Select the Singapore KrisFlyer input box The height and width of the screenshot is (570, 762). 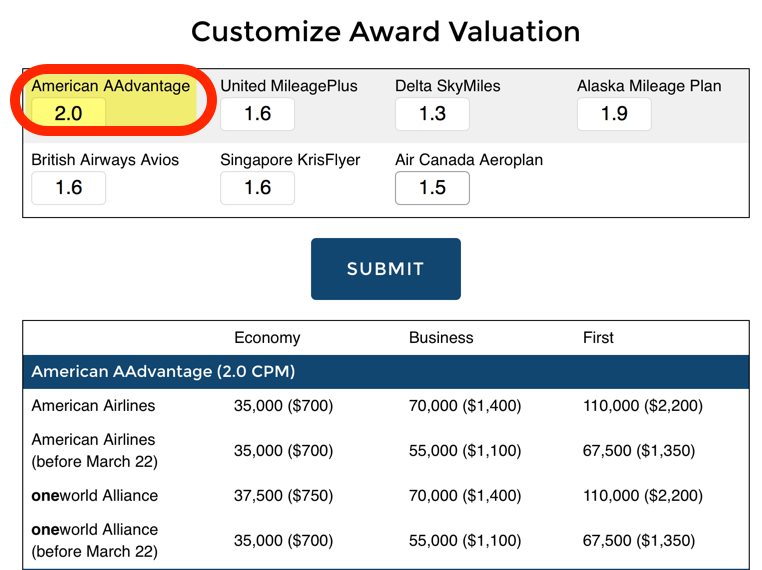(x=257, y=188)
